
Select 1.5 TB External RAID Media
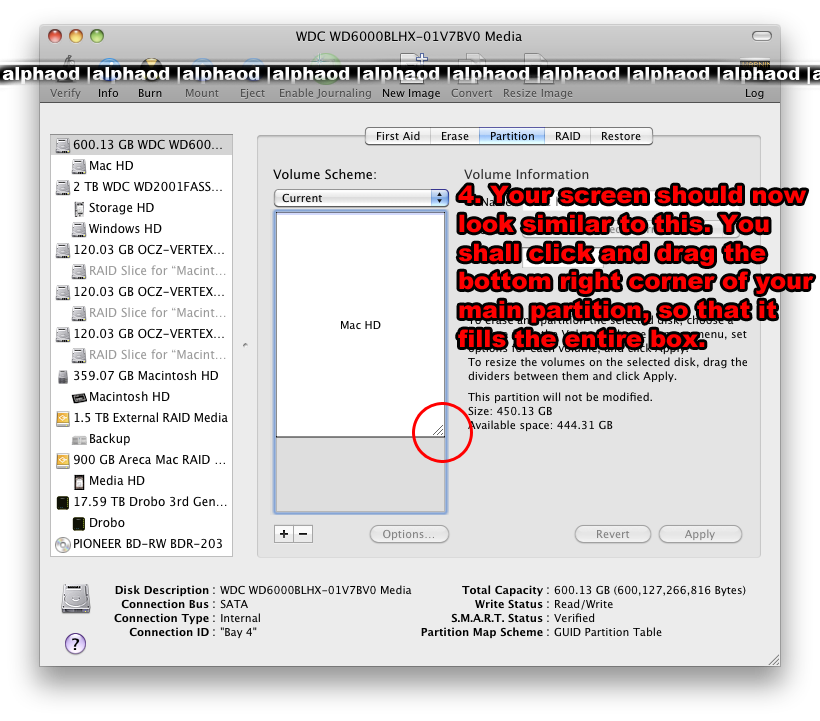point(142,417)
